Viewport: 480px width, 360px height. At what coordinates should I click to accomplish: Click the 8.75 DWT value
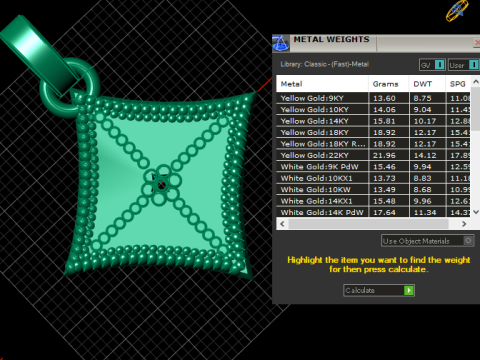click(x=422, y=98)
